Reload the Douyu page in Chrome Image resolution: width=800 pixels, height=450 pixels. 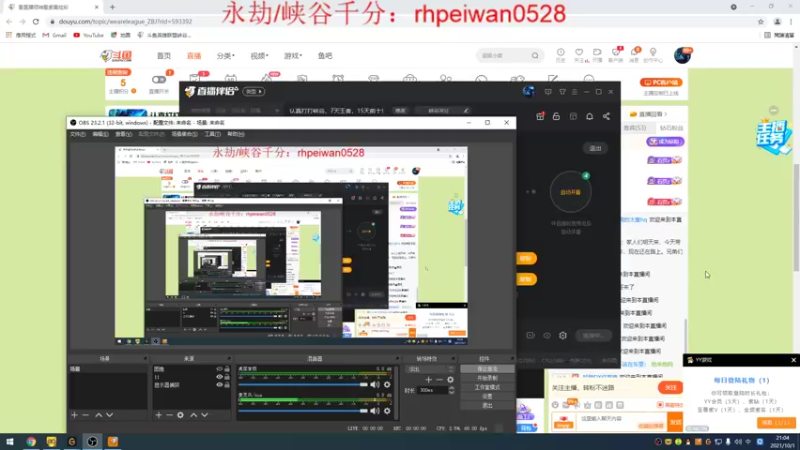[x=36, y=21]
